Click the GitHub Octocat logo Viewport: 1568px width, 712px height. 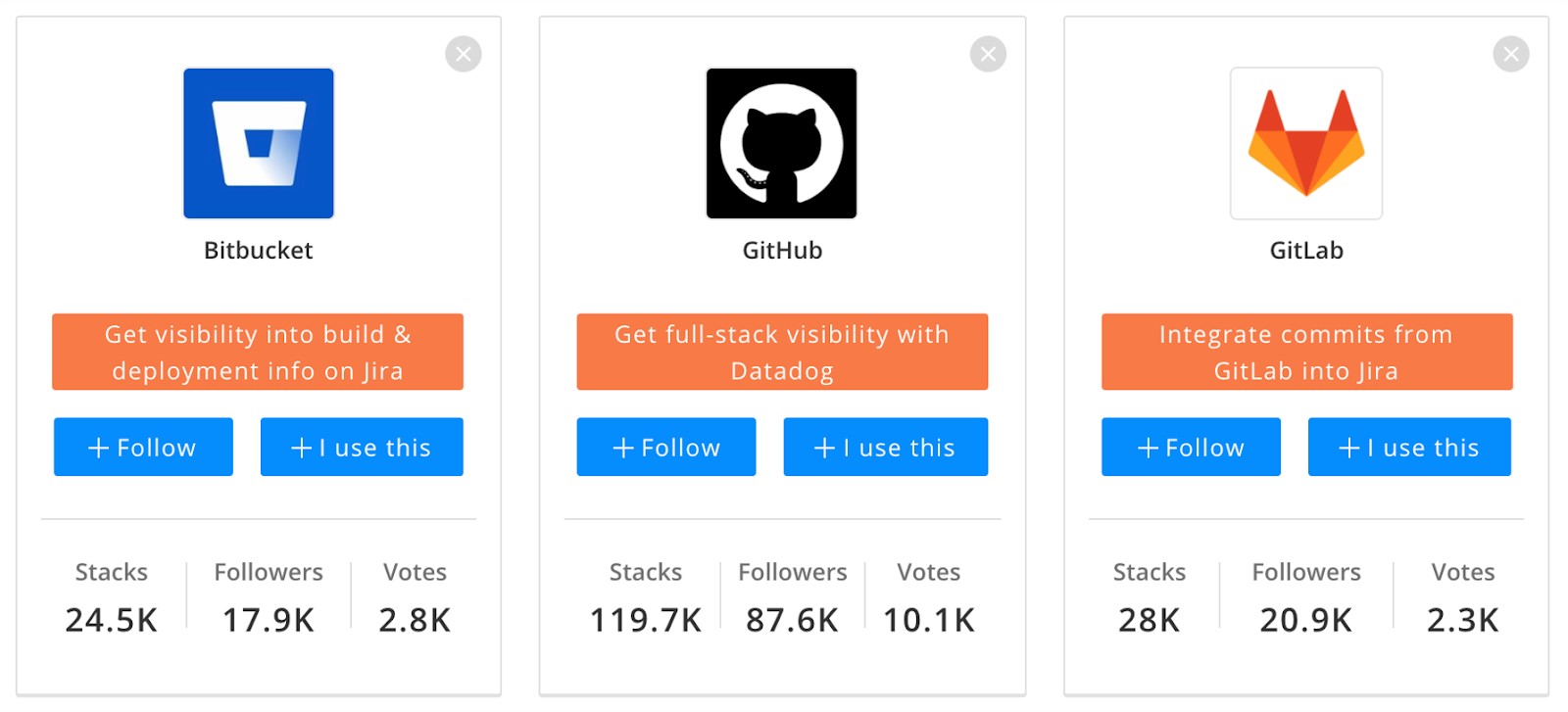[x=781, y=143]
